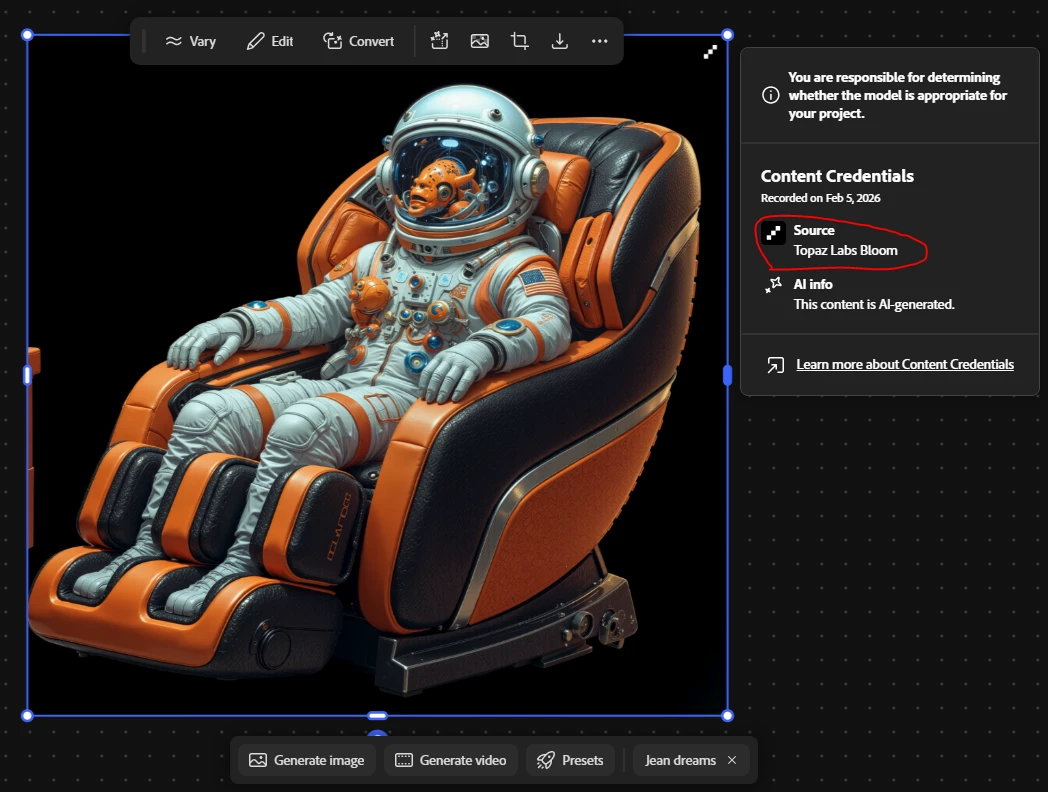Click the AI info sparkle icon
The image size is (1048, 792).
pyautogui.click(x=773, y=285)
